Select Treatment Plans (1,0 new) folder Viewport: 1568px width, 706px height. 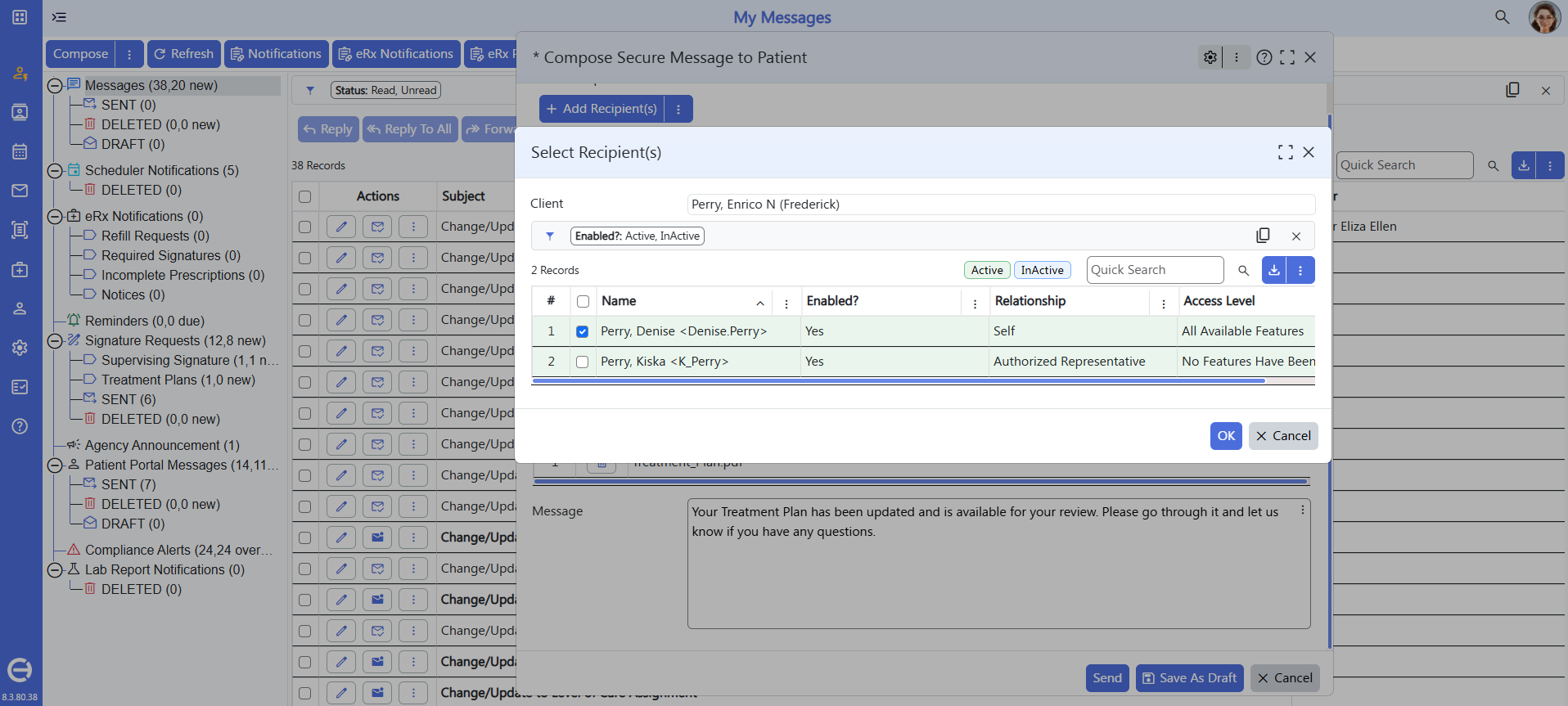click(178, 380)
